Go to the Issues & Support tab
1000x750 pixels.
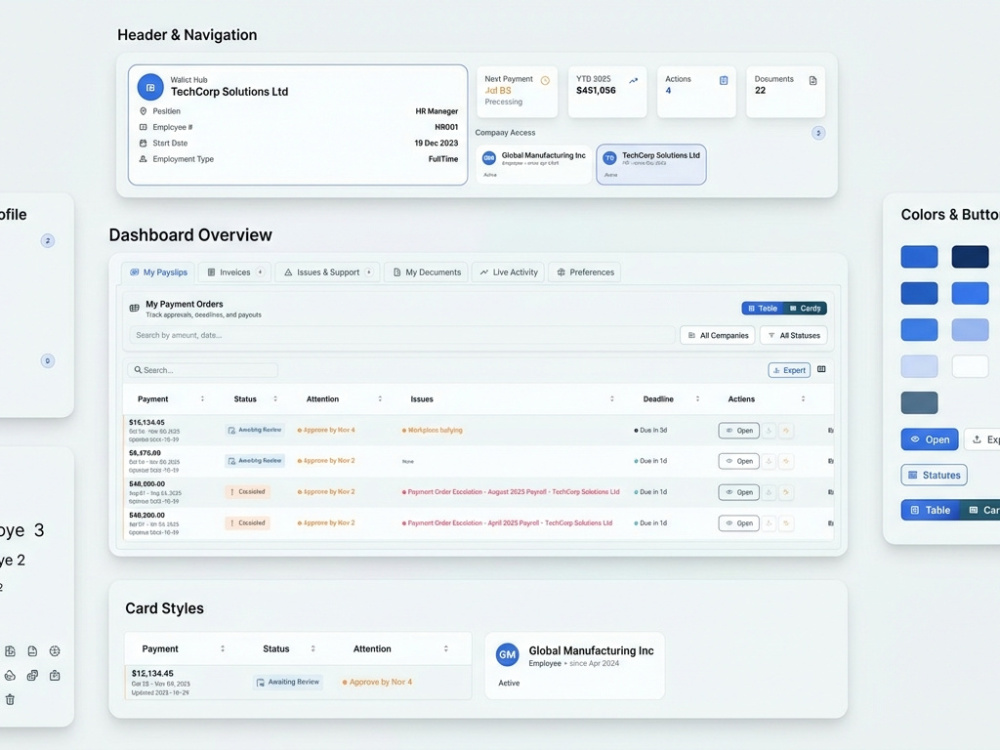click(x=327, y=272)
